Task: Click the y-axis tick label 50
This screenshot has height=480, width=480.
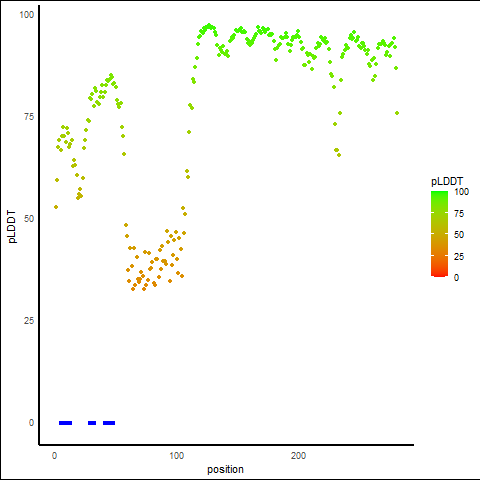Action: [x=29, y=219]
